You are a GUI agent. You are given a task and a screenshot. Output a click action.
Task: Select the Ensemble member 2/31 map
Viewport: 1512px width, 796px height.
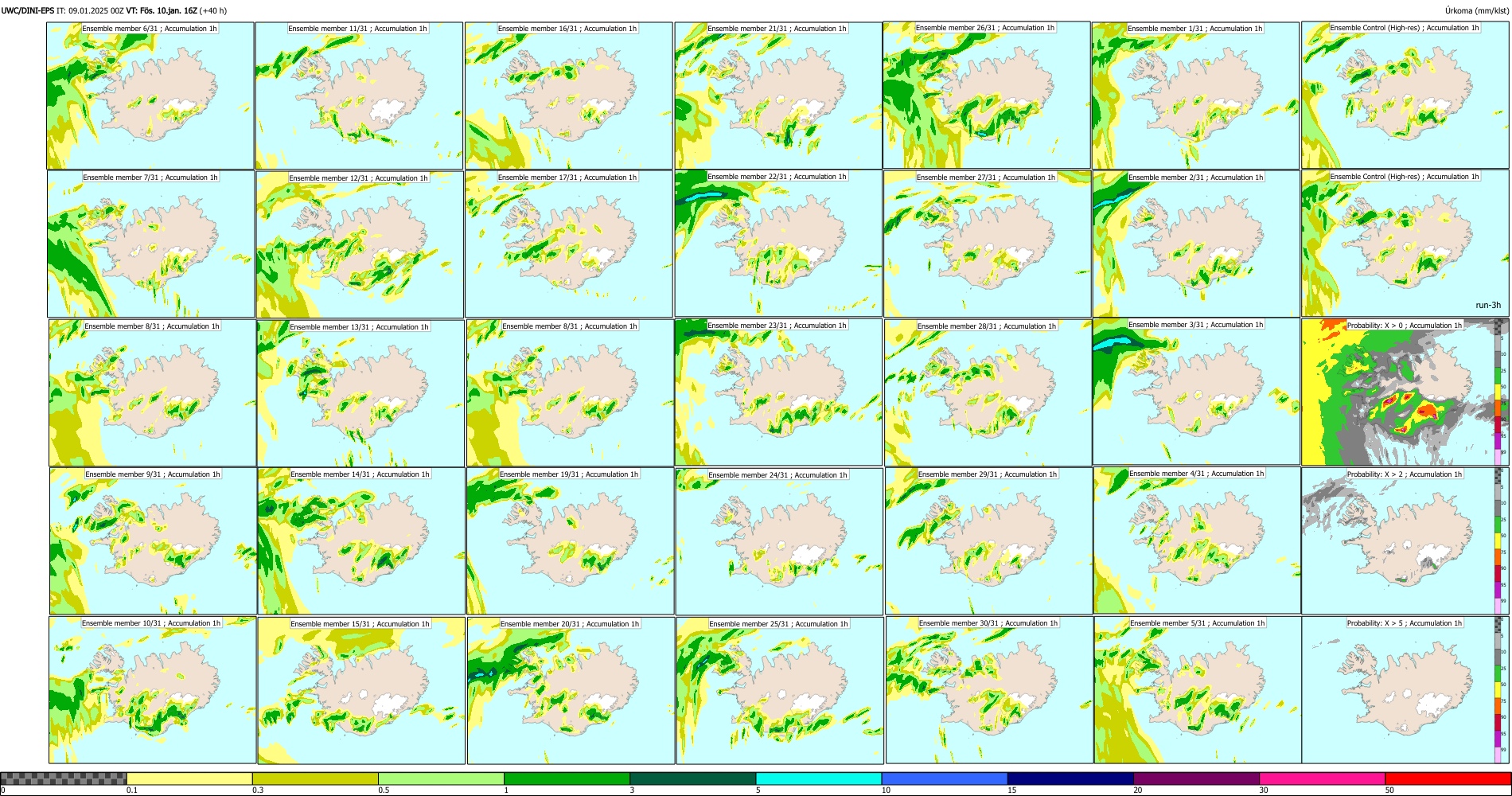[x=1196, y=244]
